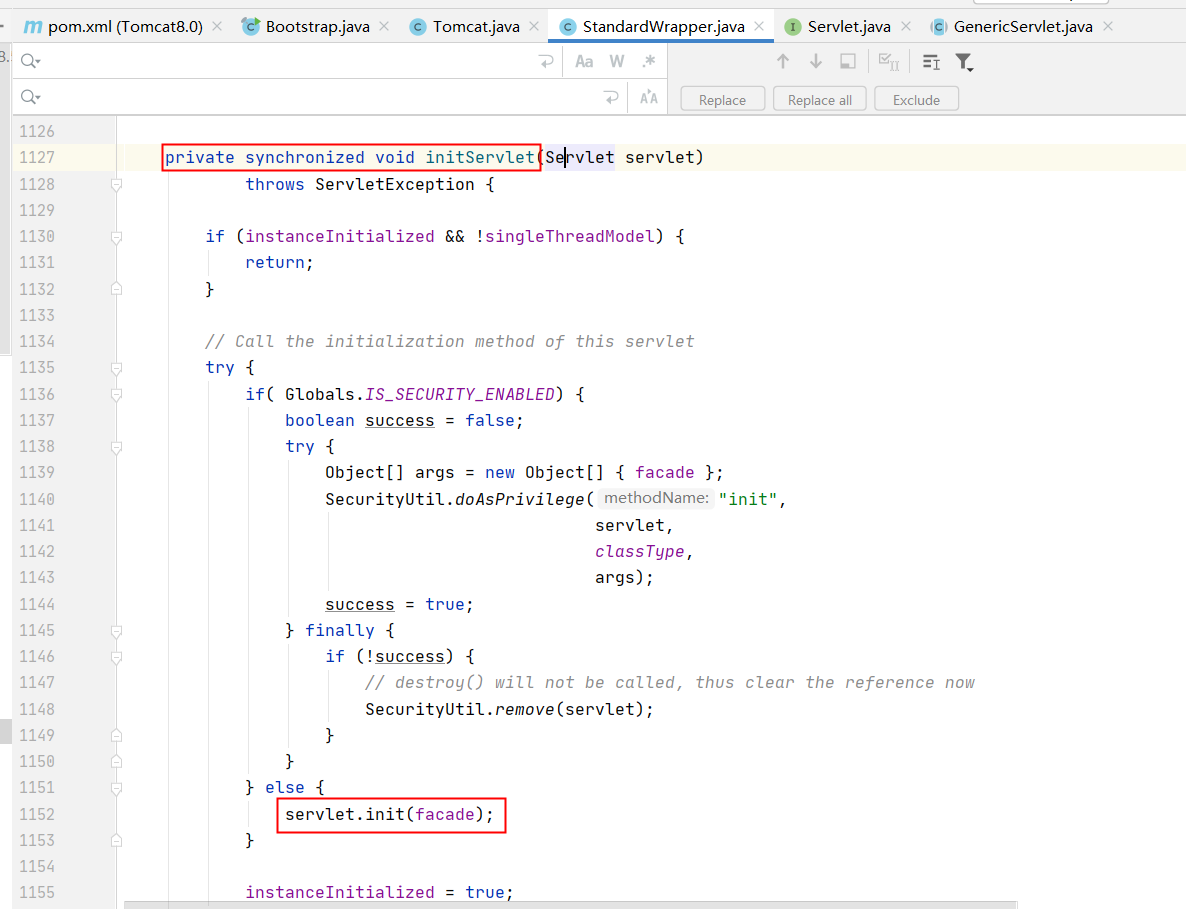Click the Replace button
This screenshot has height=909, width=1186.
click(722, 100)
